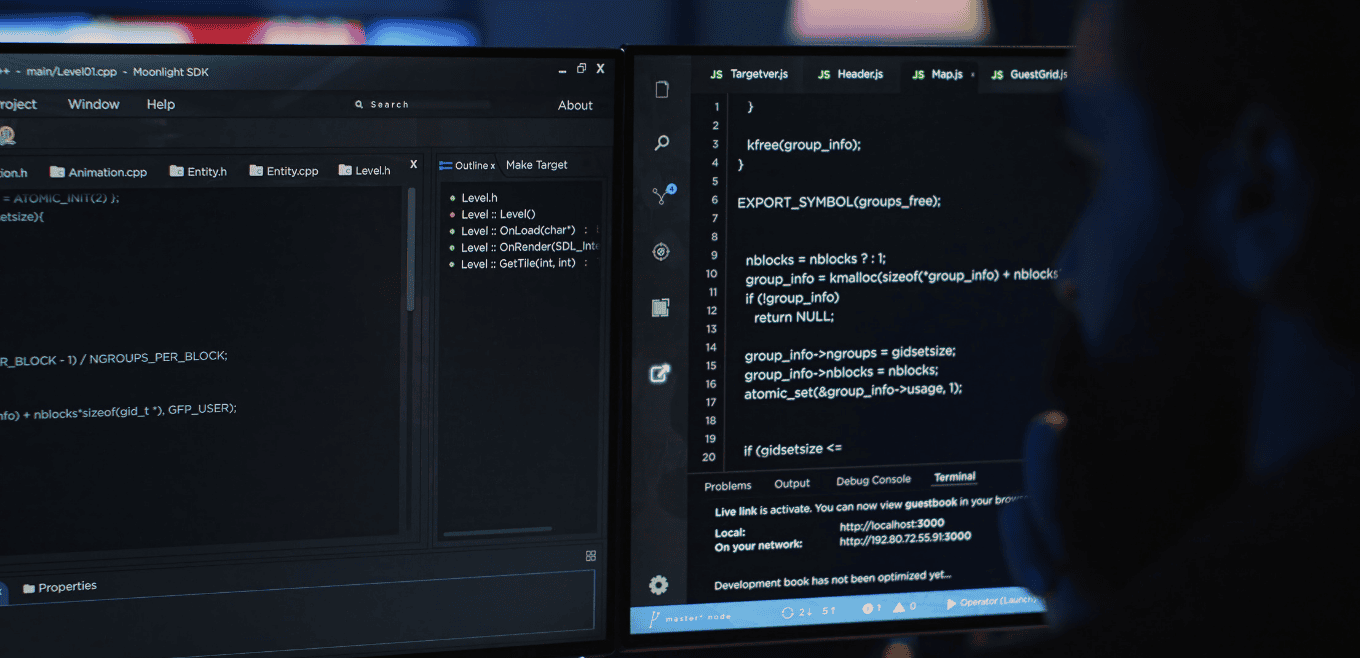Open the settings gear in sidebar

(658, 585)
